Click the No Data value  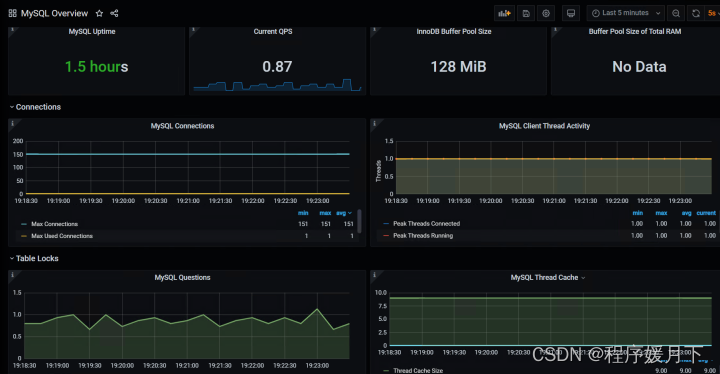tap(639, 67)
